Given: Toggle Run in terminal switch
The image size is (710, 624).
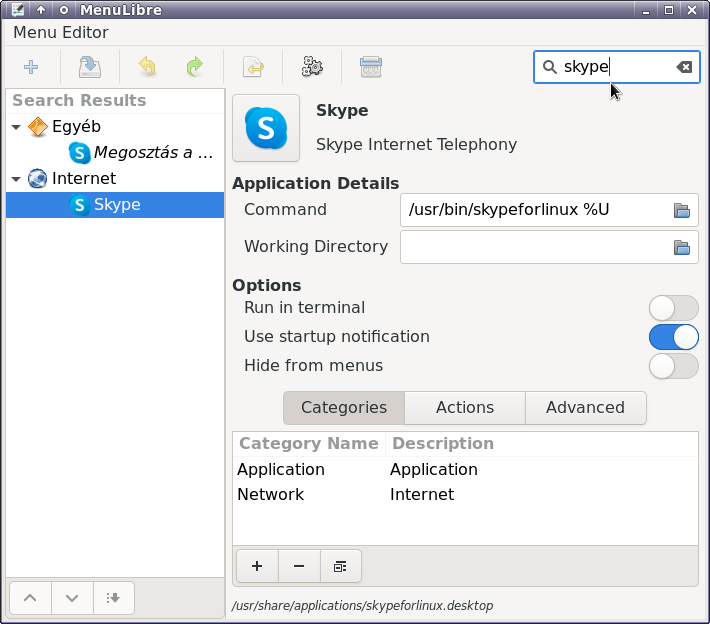Looking at the screenshot, I should pos(673,308).
